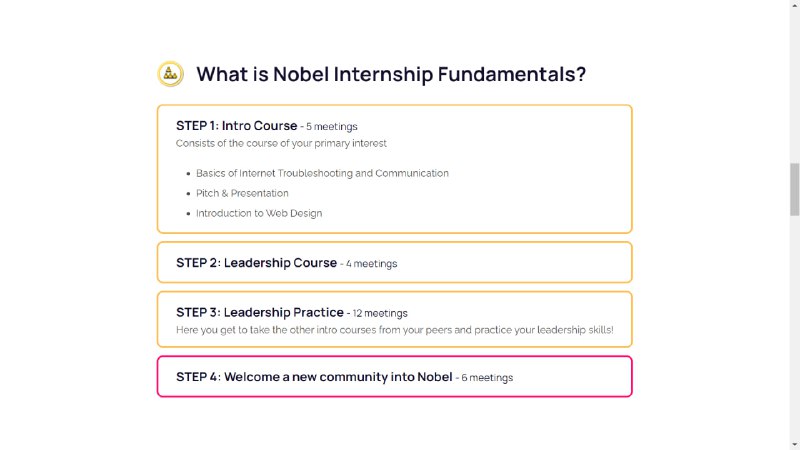The height and width of the screenshot is (450, 800).
Task: Click the scrollbar track below the thumb
Action: click(794, 327)
